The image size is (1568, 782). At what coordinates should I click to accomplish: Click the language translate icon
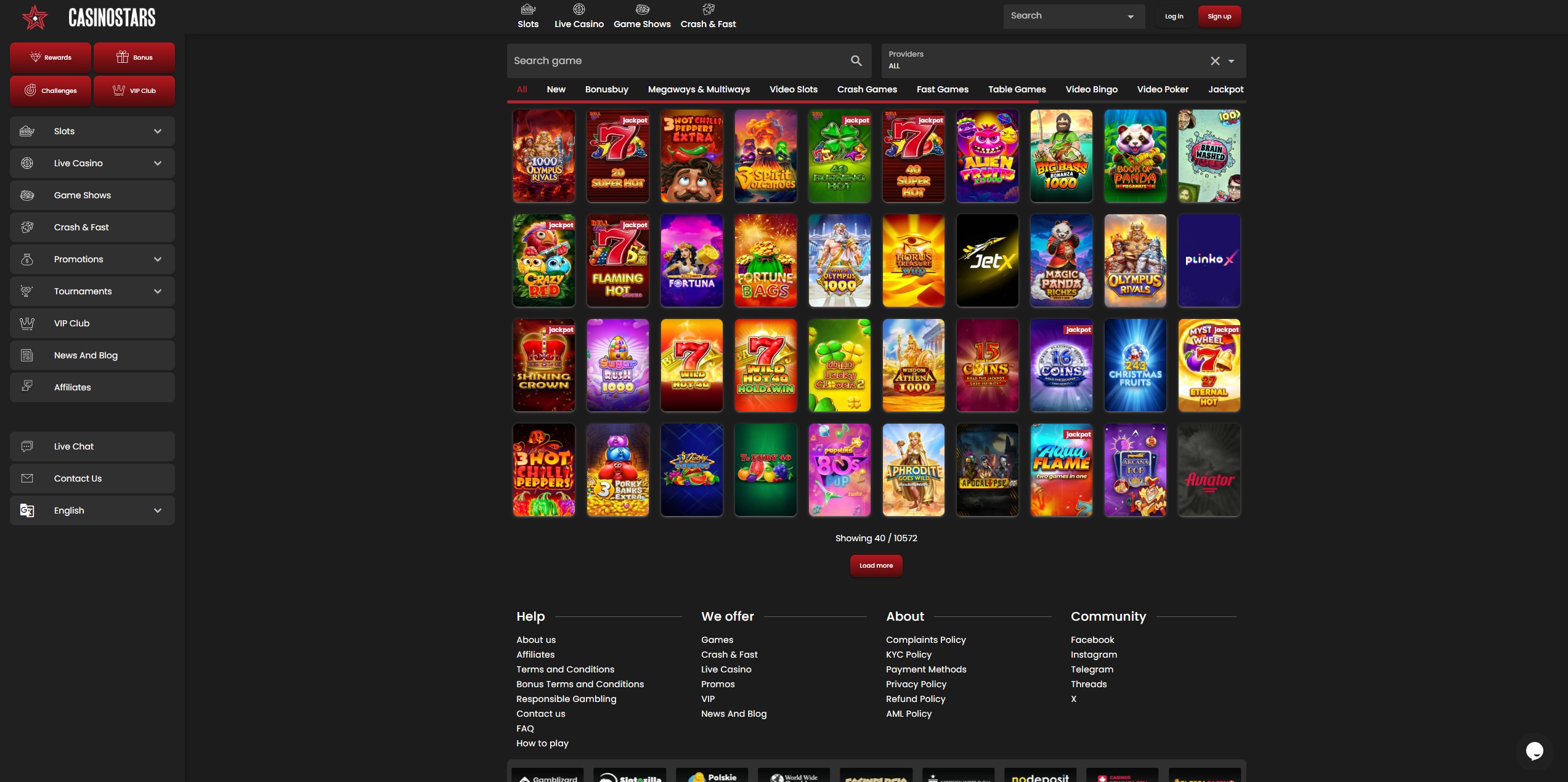tap(27, 510)
